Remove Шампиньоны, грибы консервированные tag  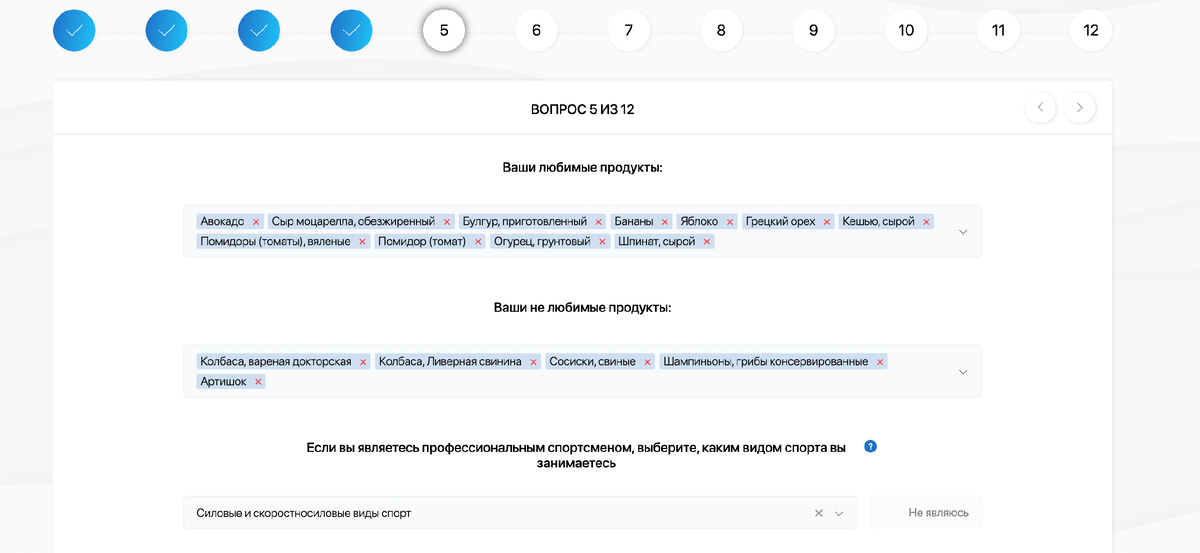pyautogui.click(x=880, y=362)
